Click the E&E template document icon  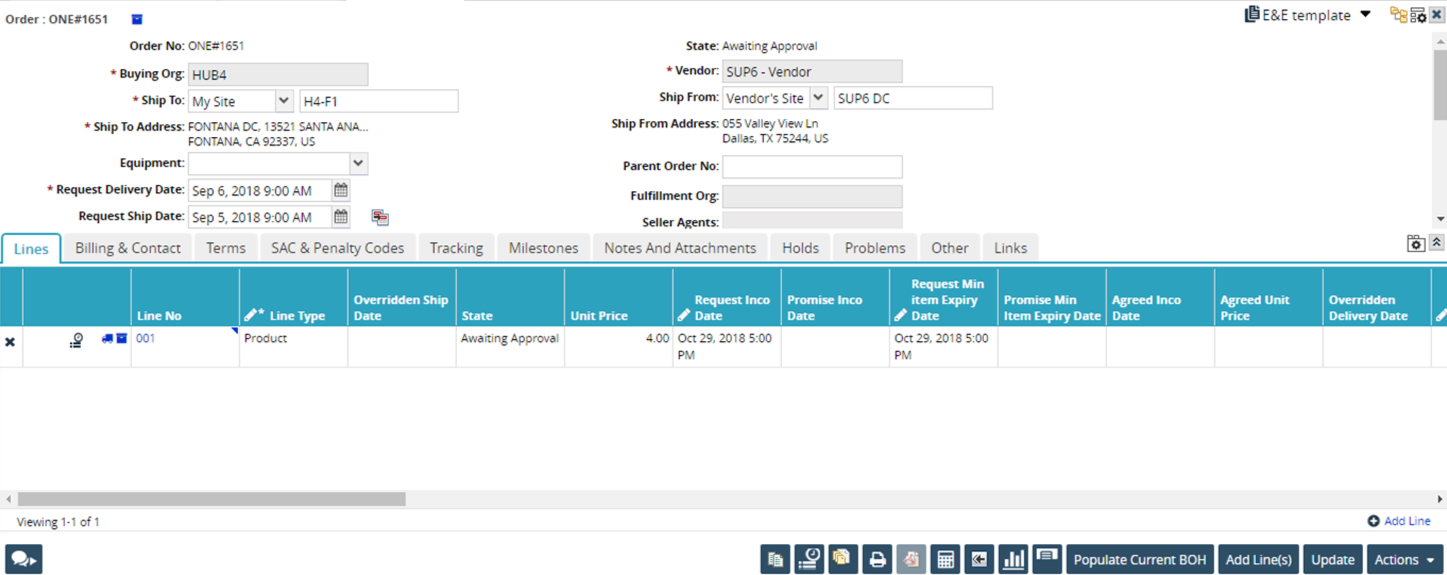[x=1251, y=14]
